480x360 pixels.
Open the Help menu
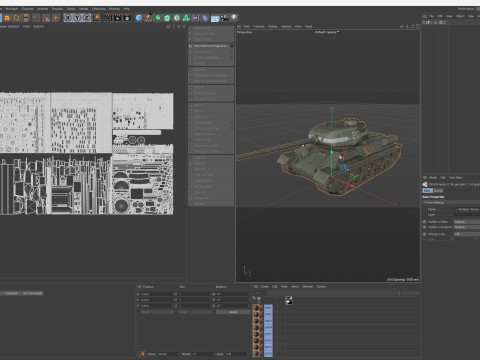coord(127,9)
